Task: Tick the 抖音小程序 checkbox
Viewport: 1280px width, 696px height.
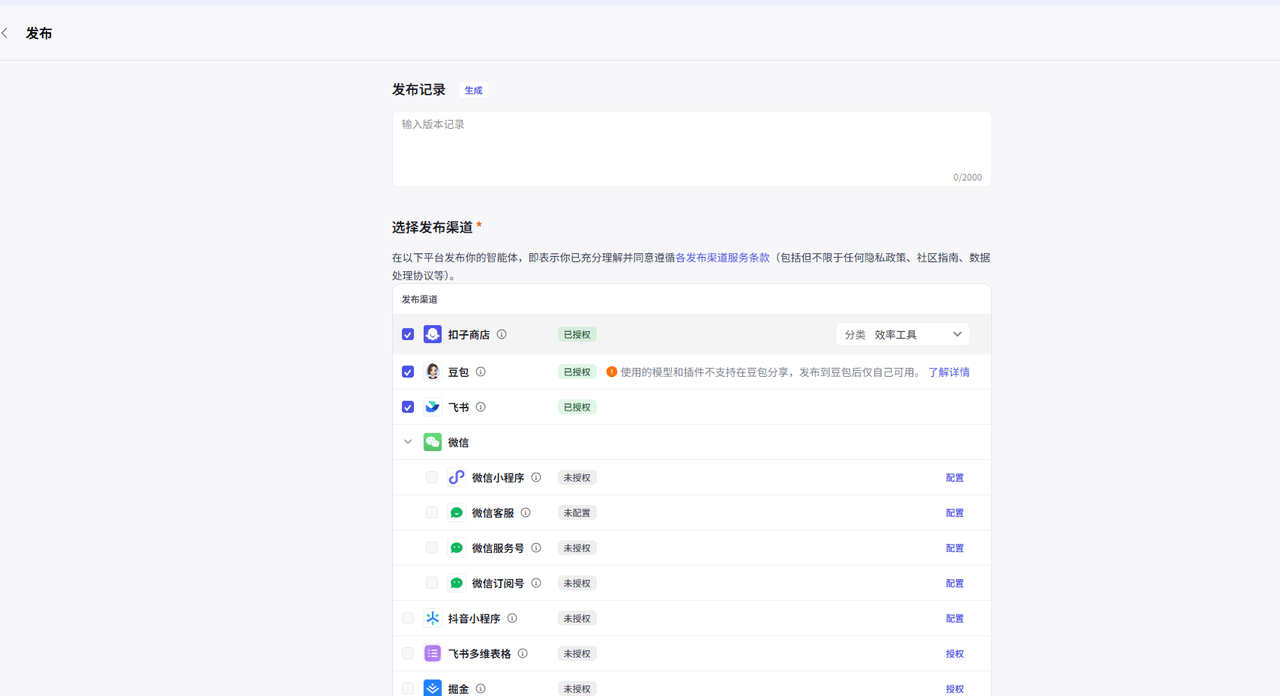Action: (x=408, y=618)
